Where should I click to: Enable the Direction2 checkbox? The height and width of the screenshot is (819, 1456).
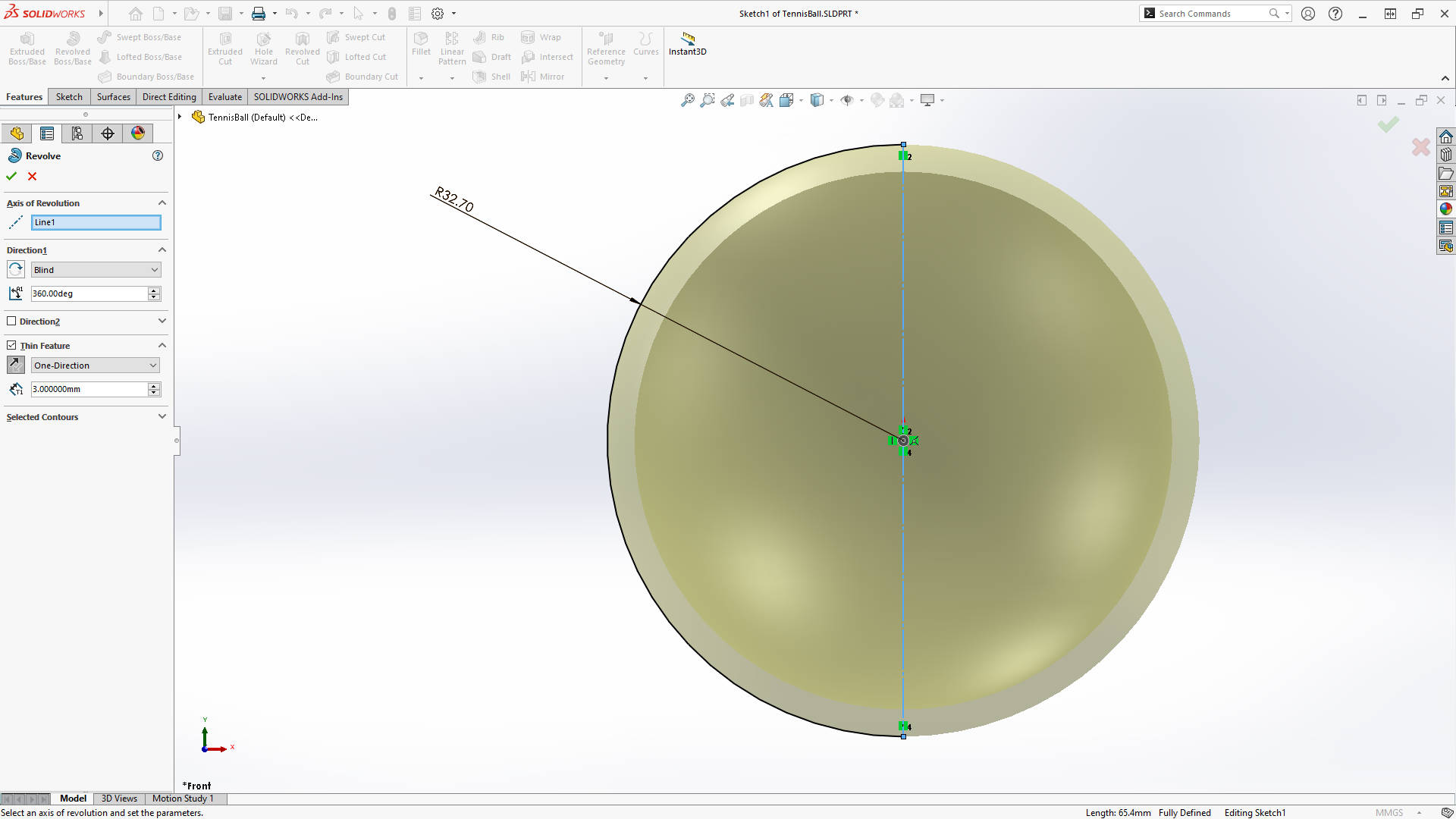coord(11,322)
